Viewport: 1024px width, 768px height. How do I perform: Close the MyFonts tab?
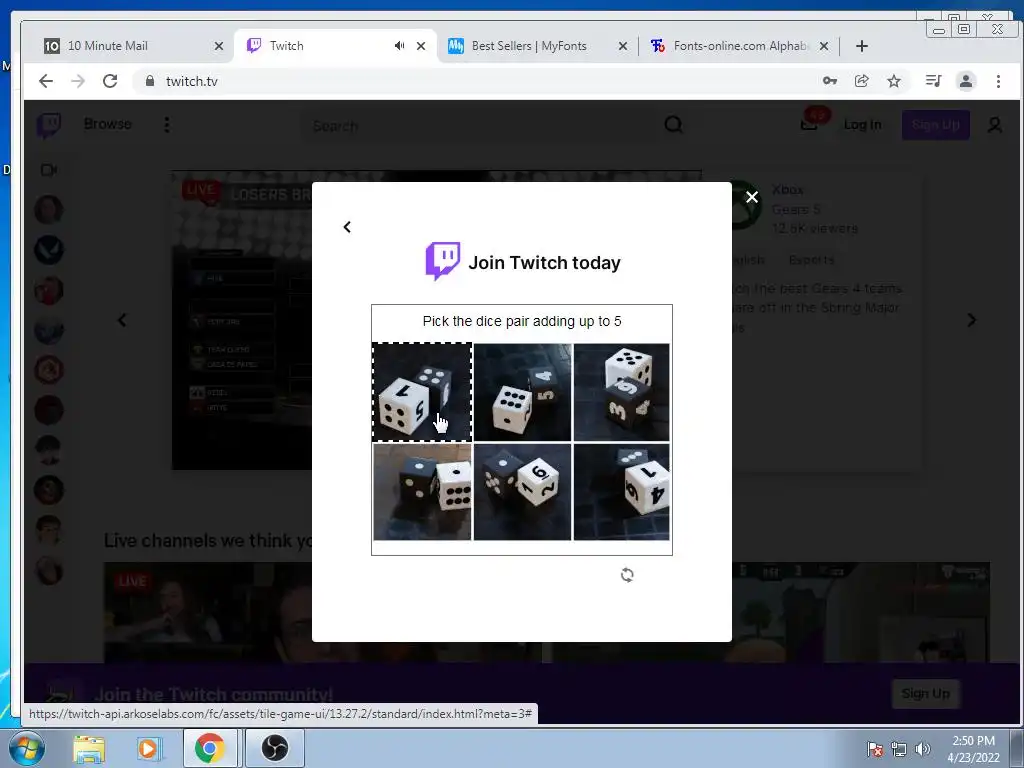coord(622,46)
